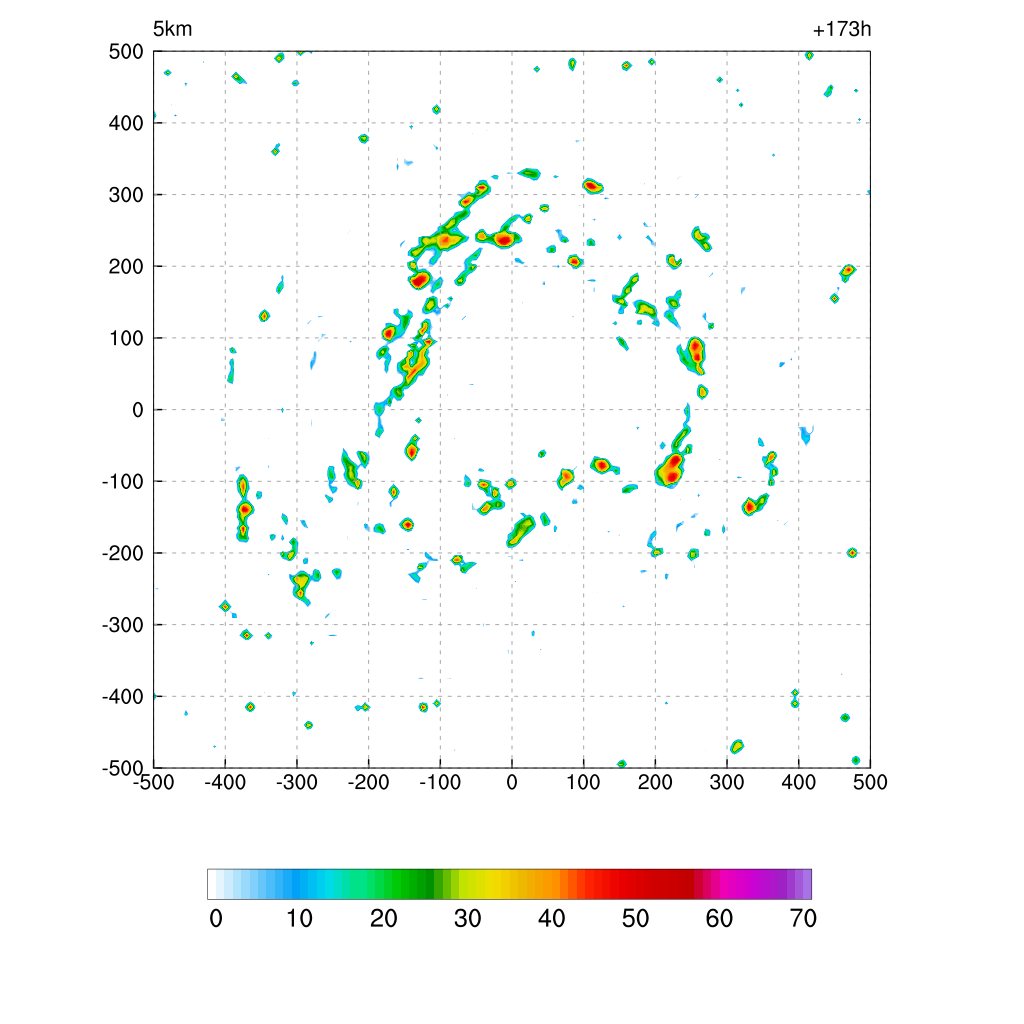Viewport: 1024px width, 1024px height.
Task: Click the x-axis tick label -200
Action: coord(368,782)
